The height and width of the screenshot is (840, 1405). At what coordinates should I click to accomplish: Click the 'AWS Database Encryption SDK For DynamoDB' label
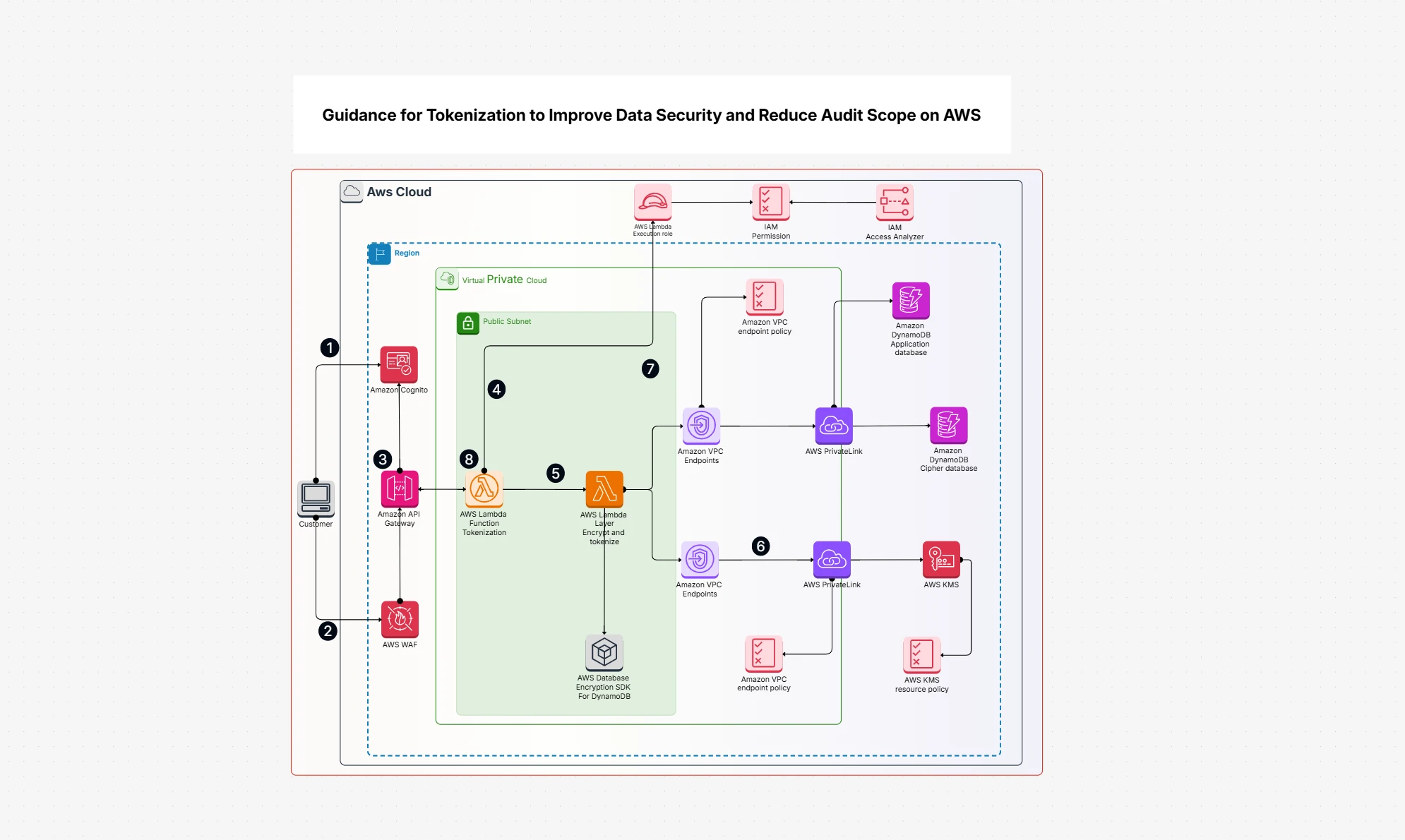click(604, 687)
